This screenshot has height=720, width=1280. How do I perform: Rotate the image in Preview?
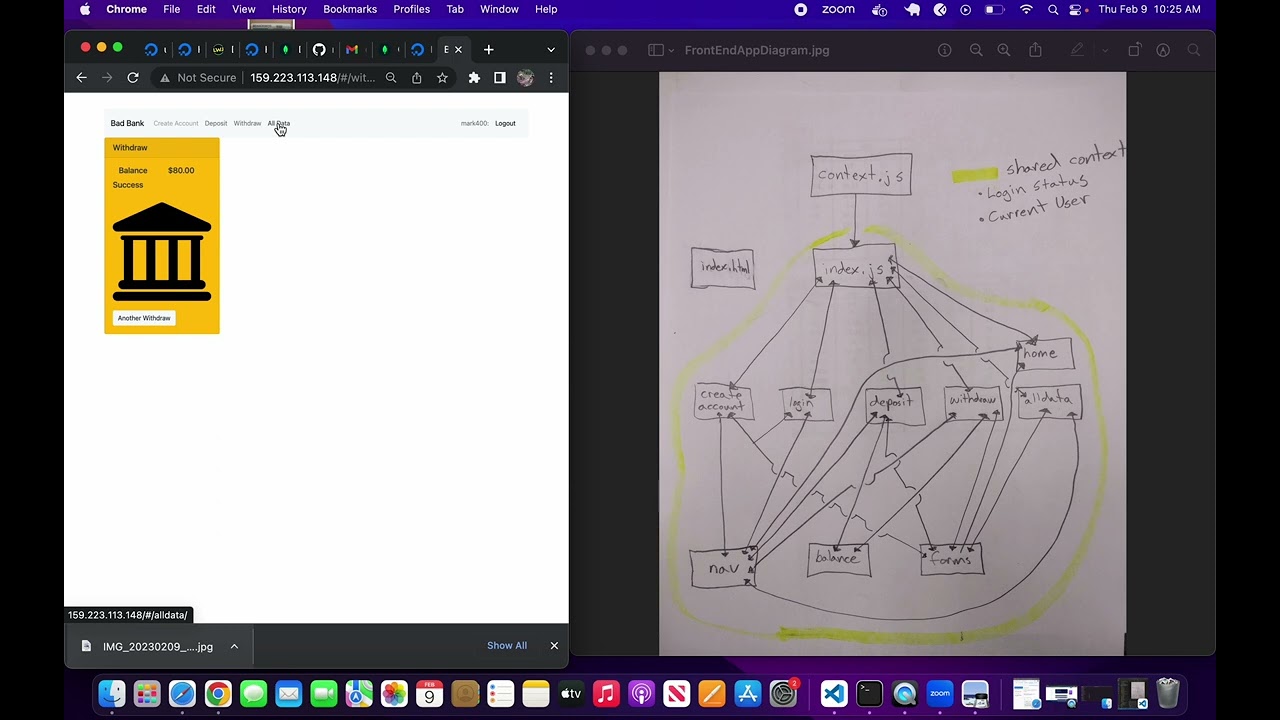pos(1134,50)
